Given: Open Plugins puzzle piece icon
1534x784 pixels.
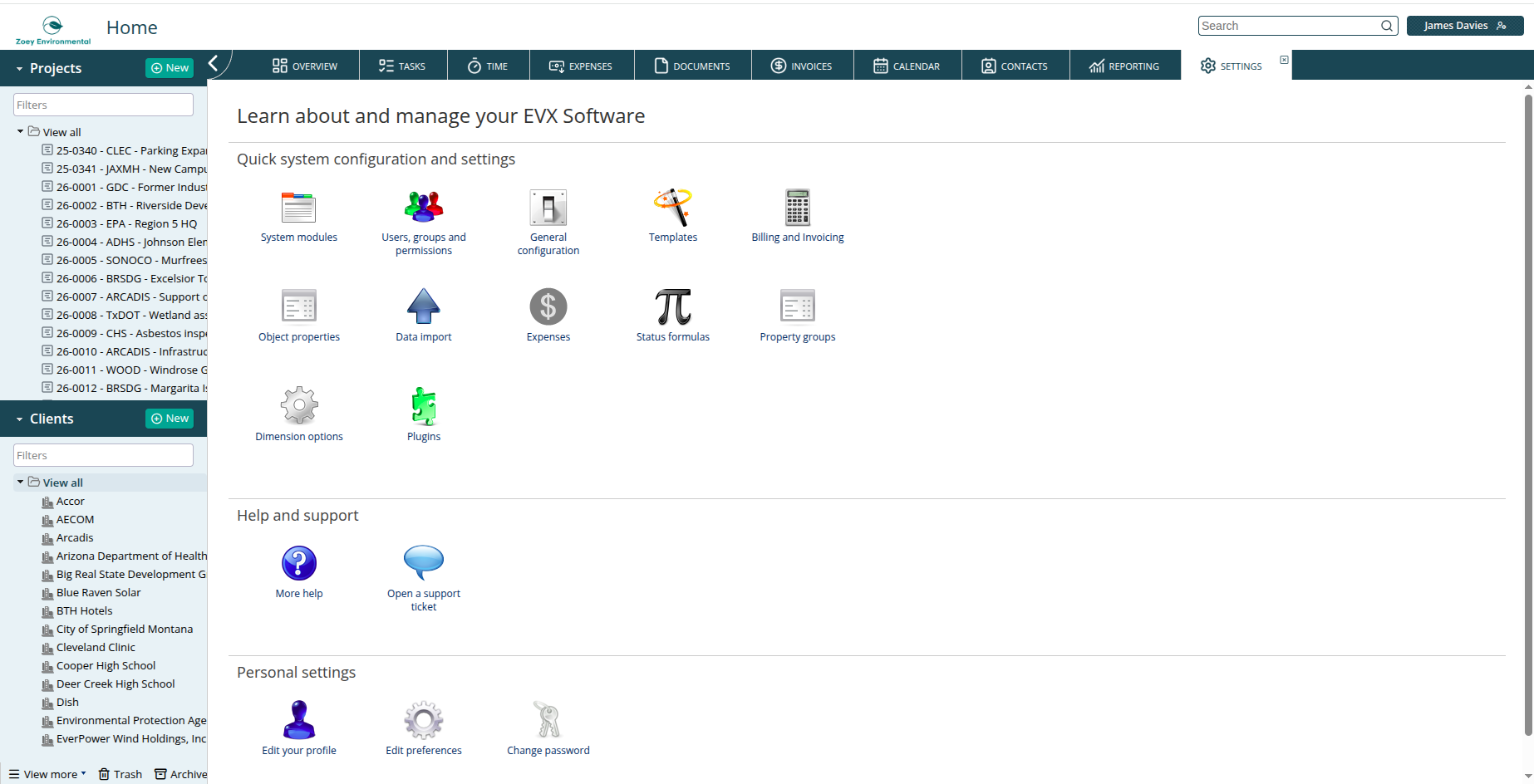Looking at the screenshot, I should pyautogui.click(x=424, y=406).
